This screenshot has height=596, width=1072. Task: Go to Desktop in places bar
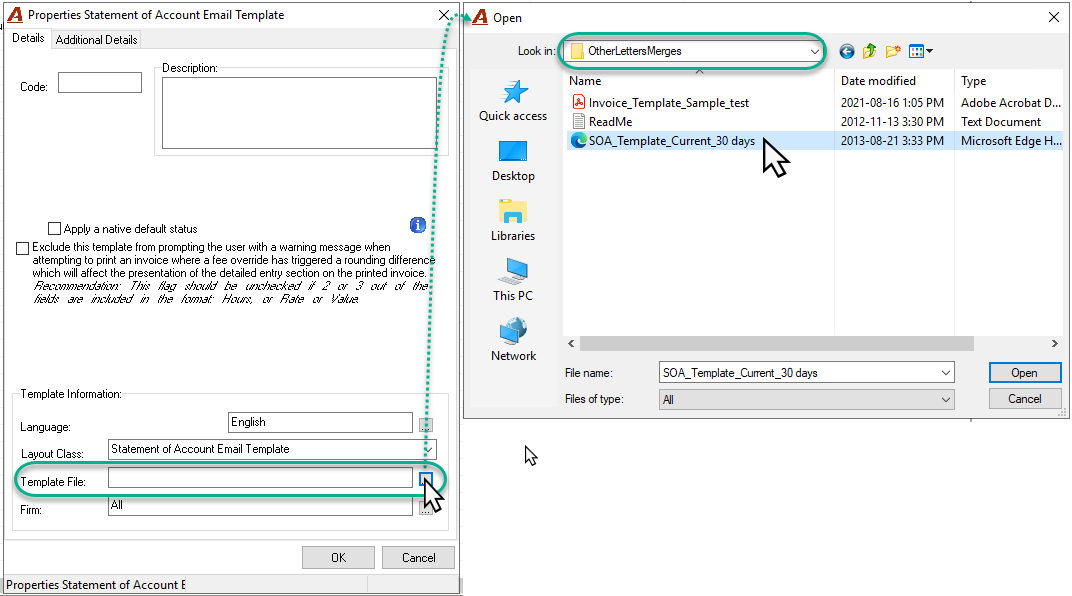click(x=513, y=161)
